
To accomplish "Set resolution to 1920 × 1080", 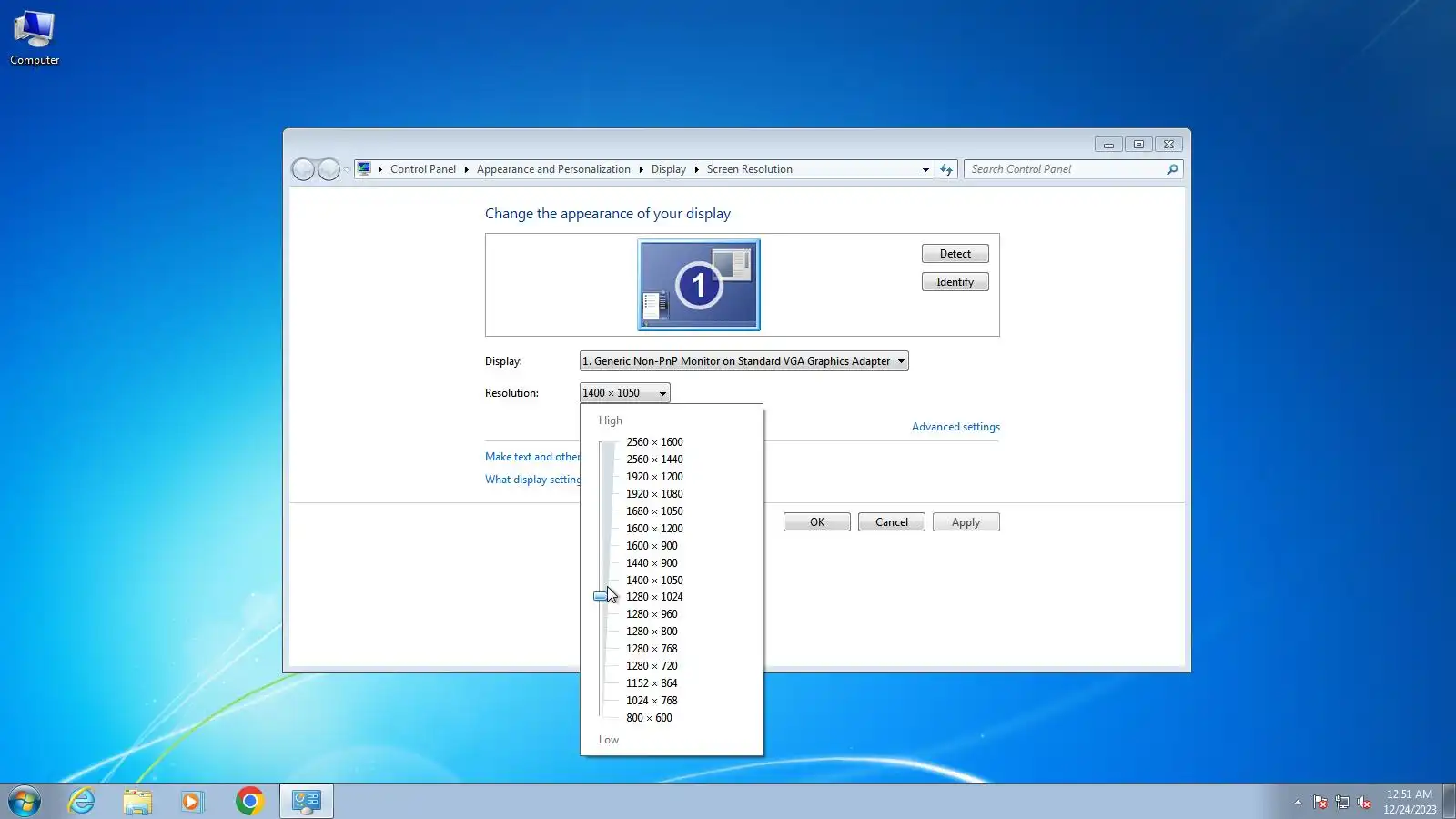I will point(654,494).
